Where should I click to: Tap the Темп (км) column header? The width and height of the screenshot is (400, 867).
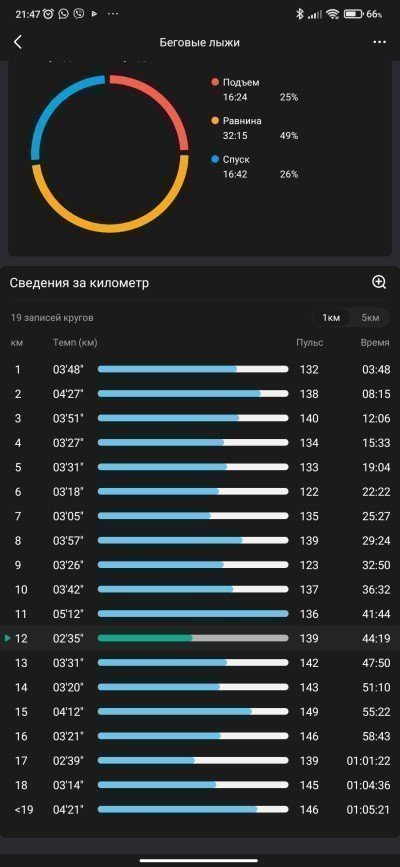click(75, 343)
